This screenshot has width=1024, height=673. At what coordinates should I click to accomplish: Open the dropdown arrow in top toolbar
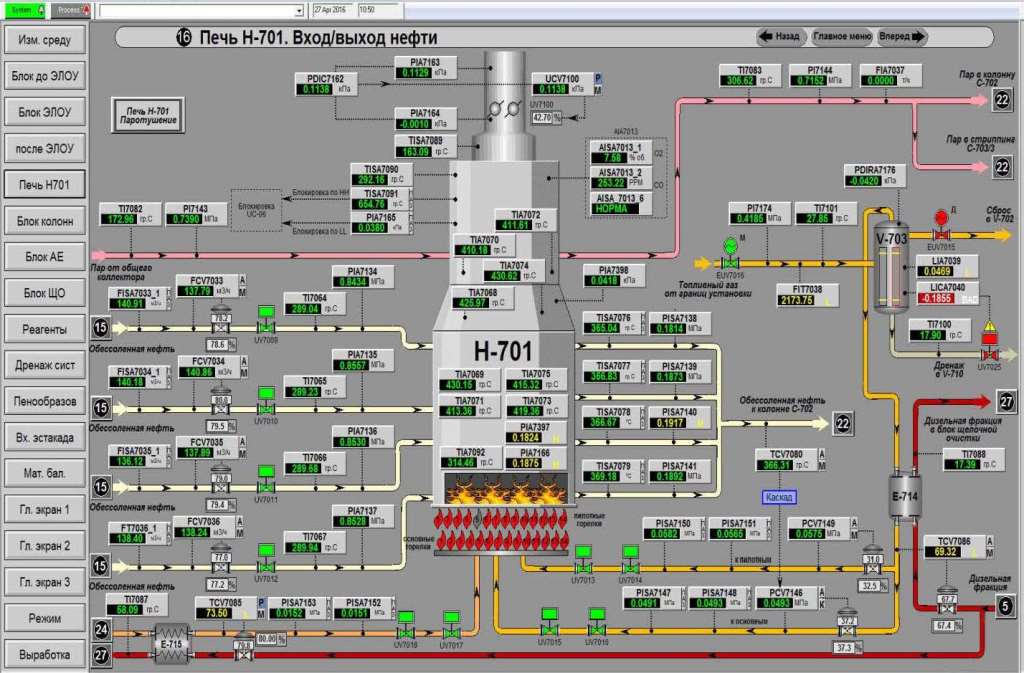point(298,11)
